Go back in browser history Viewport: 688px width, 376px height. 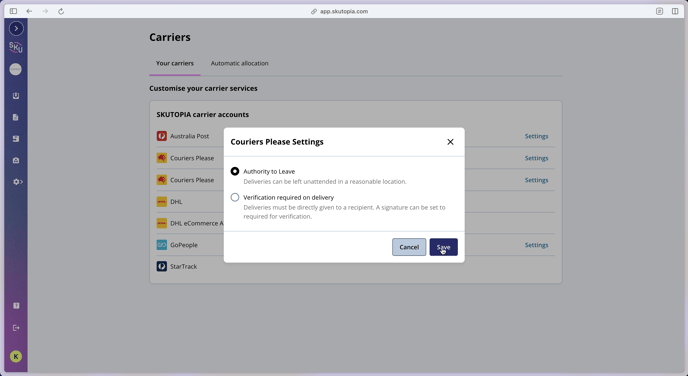[29, 11]
